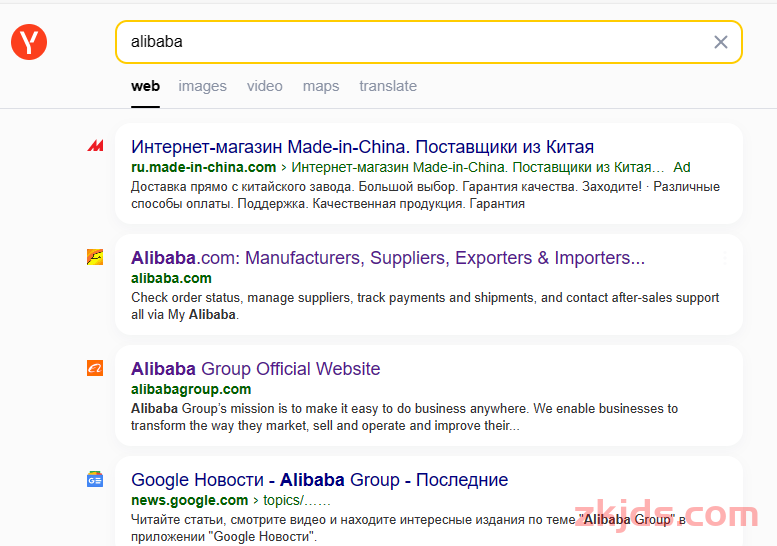Click the Alibaba Group favicon icon
Screen dimensions: 777x546
tap(95, 368)
